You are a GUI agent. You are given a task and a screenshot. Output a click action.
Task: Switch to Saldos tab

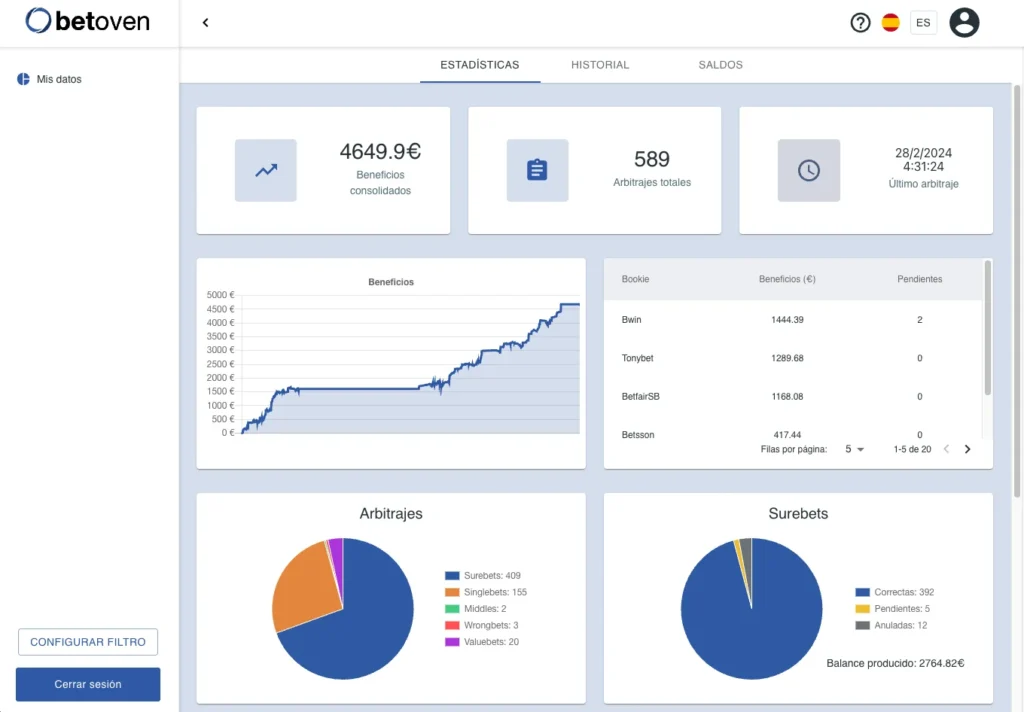tap(720, 65)
